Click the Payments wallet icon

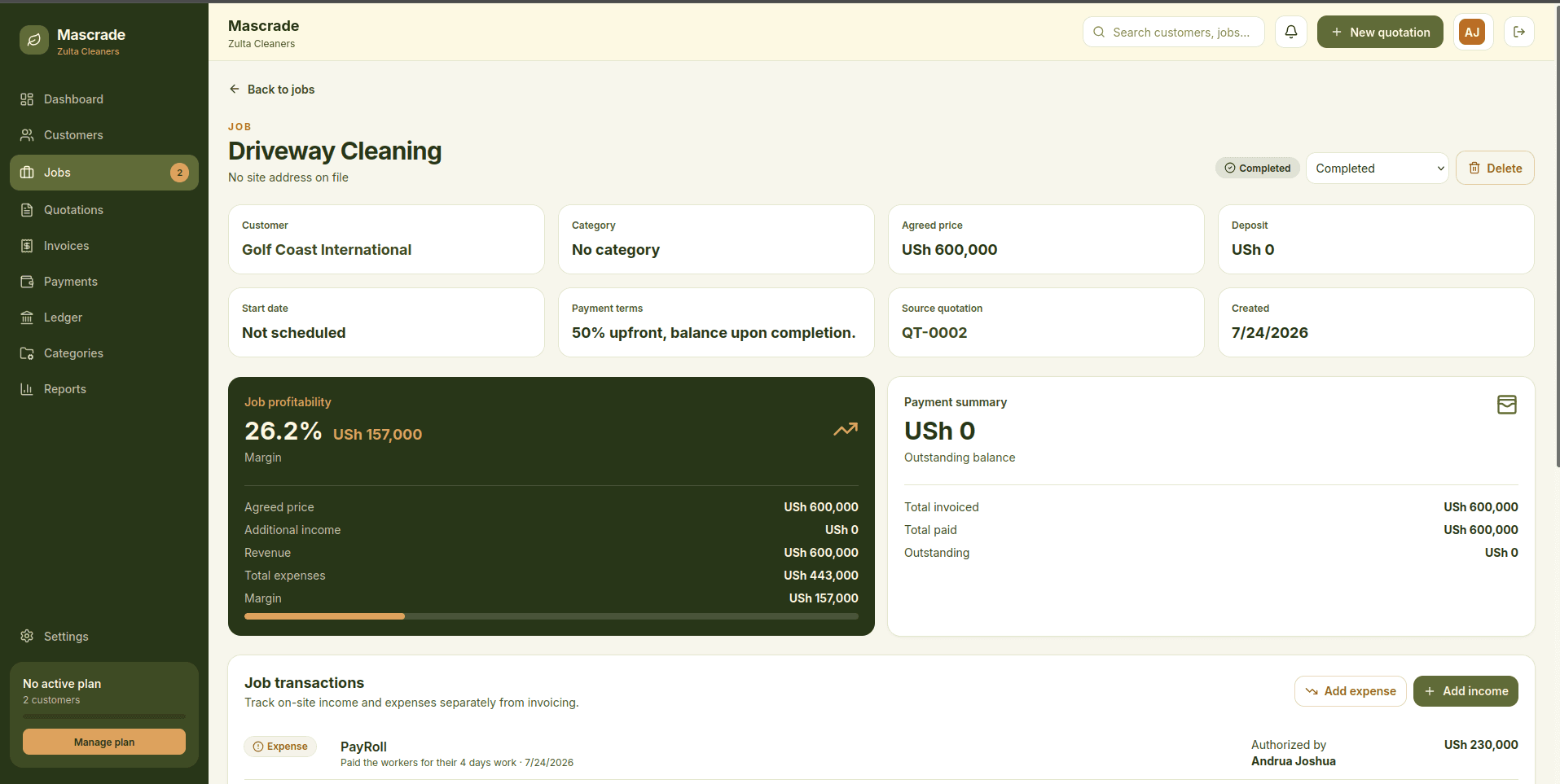pos(27,282)
